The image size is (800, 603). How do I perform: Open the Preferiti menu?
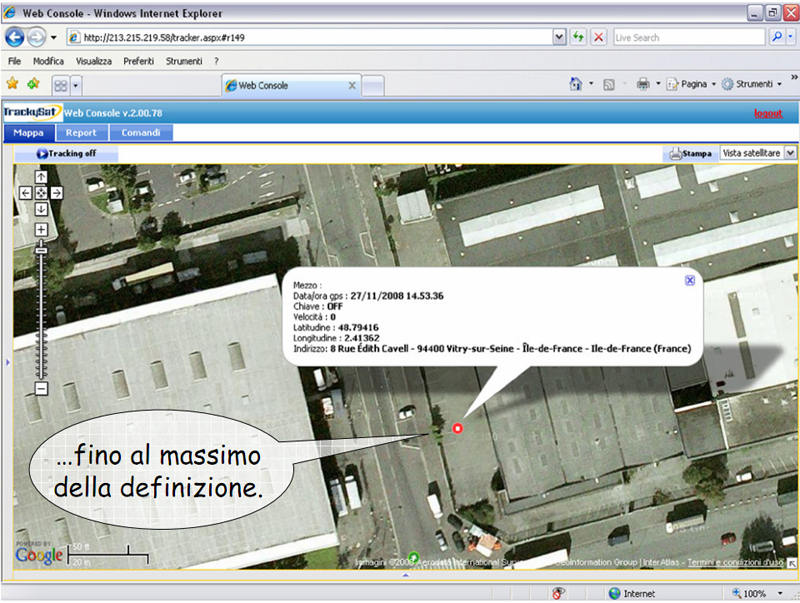(139, 61)
